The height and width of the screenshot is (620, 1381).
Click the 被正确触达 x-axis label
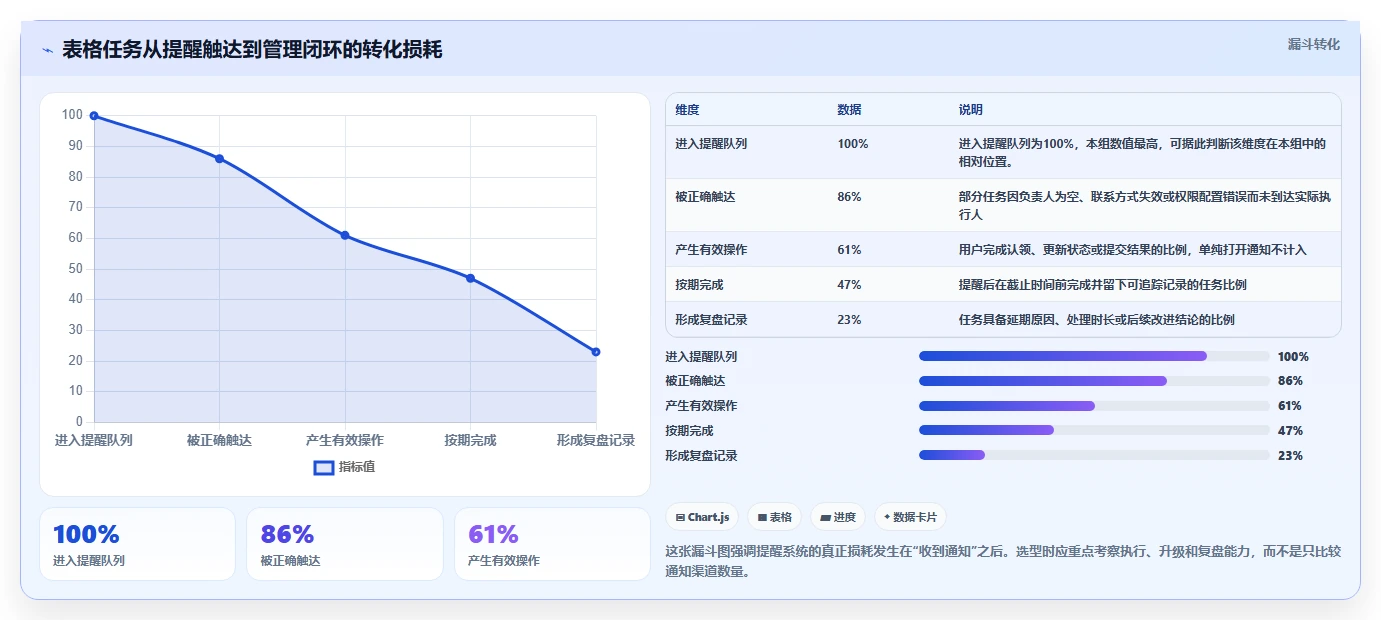(219, 440)
